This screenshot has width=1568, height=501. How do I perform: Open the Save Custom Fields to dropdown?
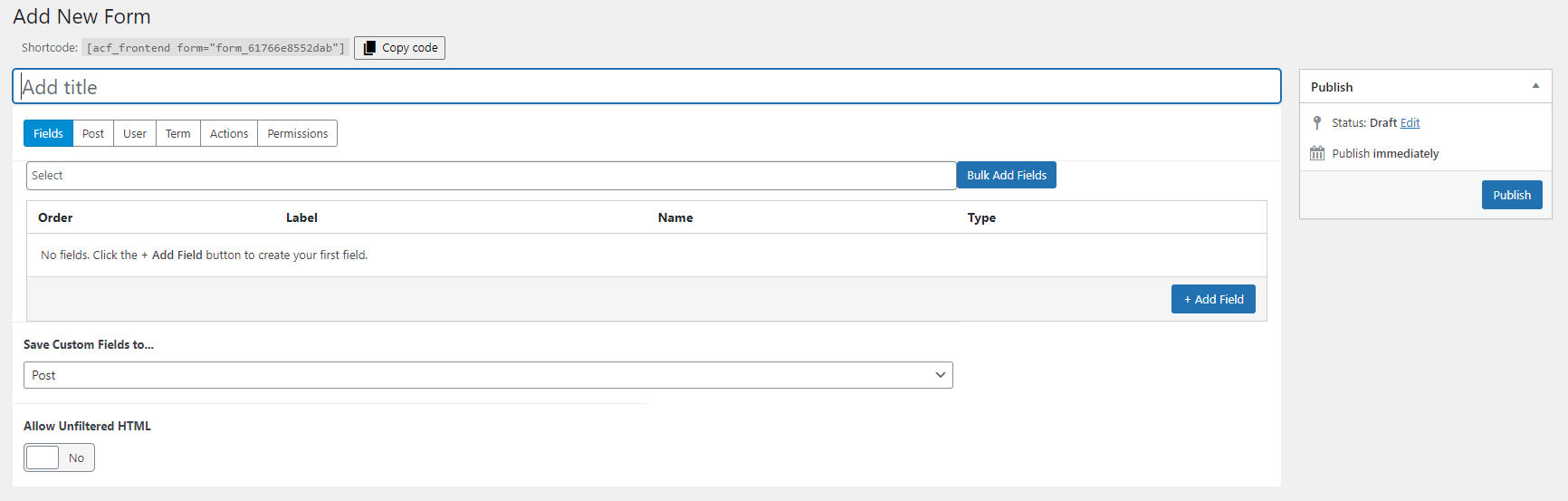pyautogui.click(x=488, y=375)
